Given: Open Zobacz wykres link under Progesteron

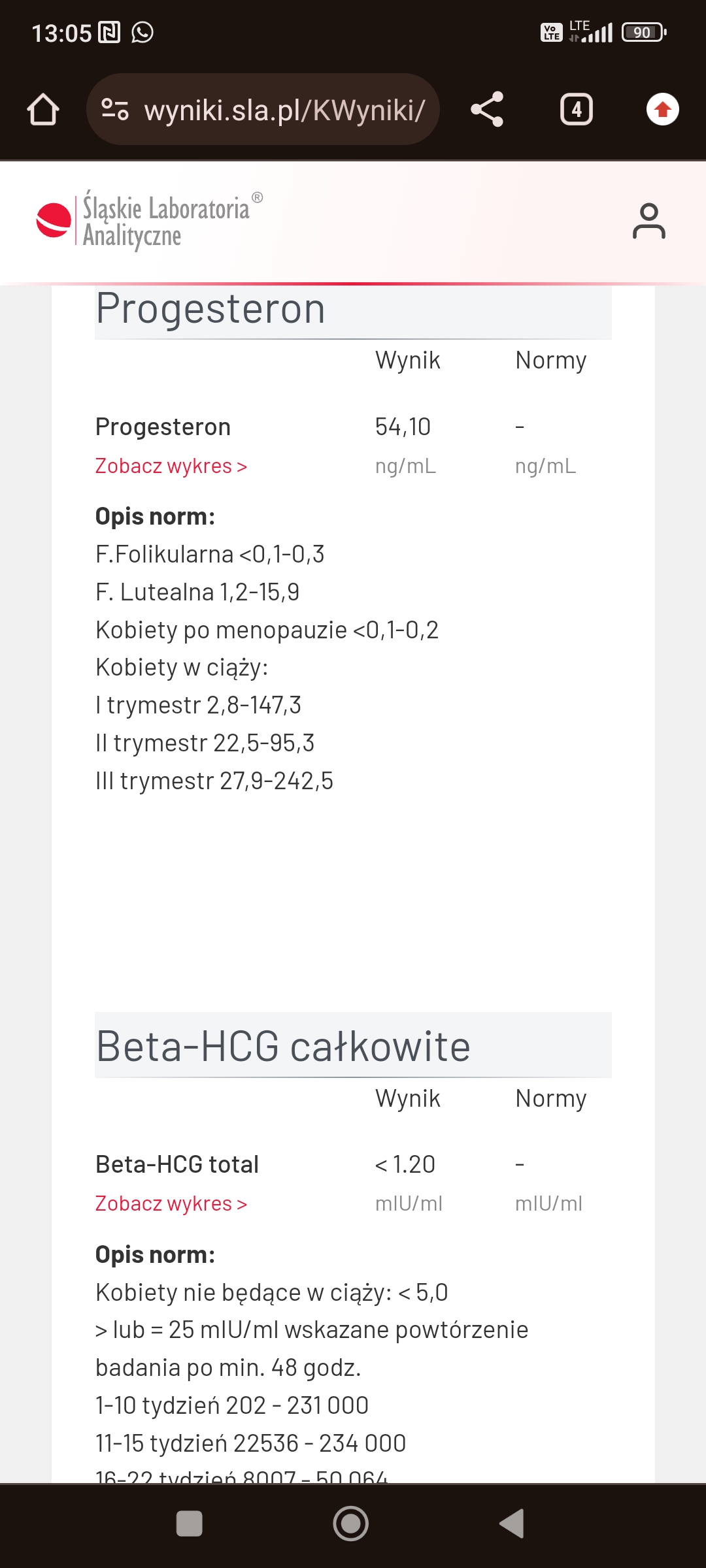Looking at the screenshot, I should point(171,466).
